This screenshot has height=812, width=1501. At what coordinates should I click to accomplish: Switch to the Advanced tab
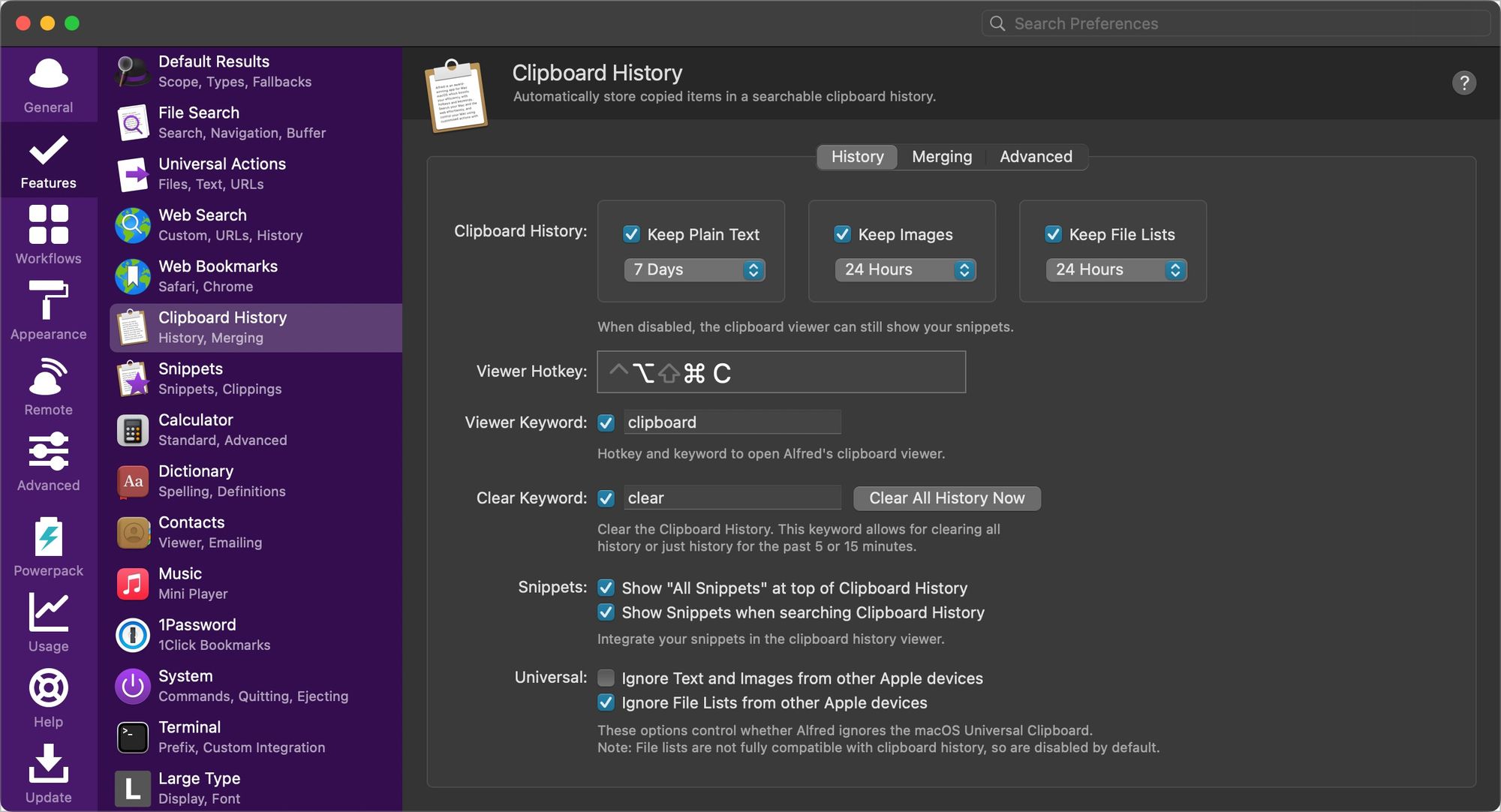point(1036,157)
